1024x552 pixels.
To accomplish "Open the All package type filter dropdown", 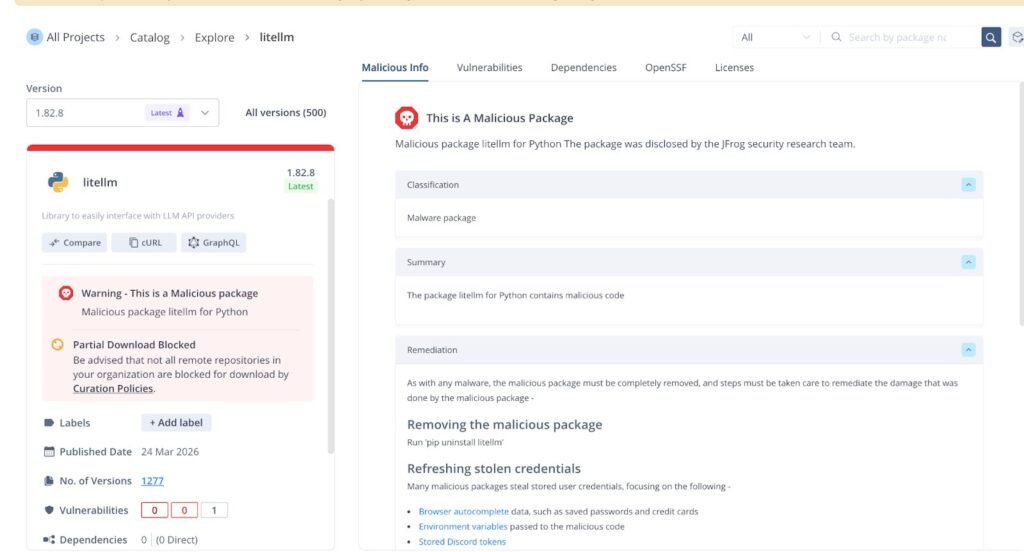I will pos(775,38).
